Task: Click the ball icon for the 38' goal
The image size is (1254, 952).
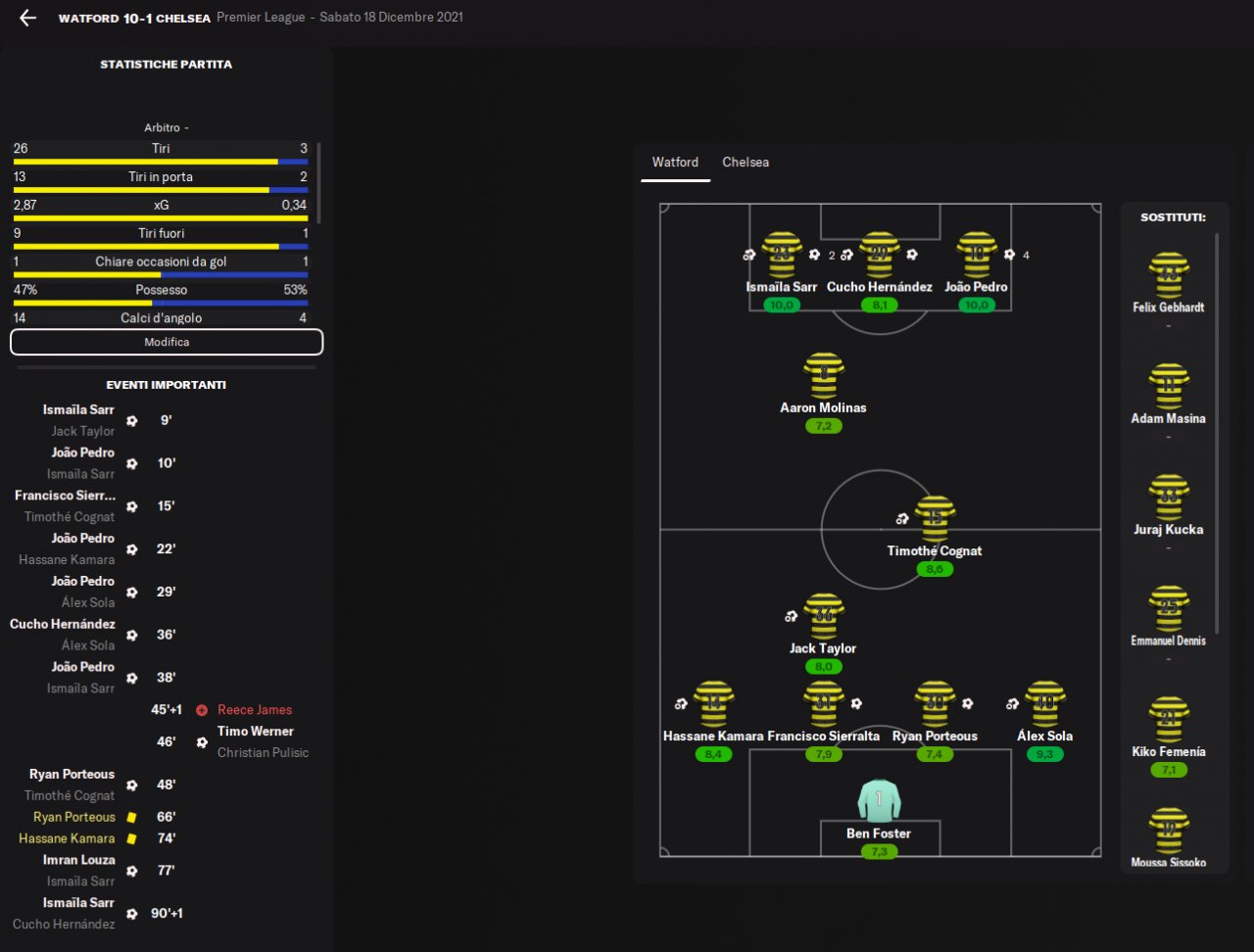Action: 132,678
